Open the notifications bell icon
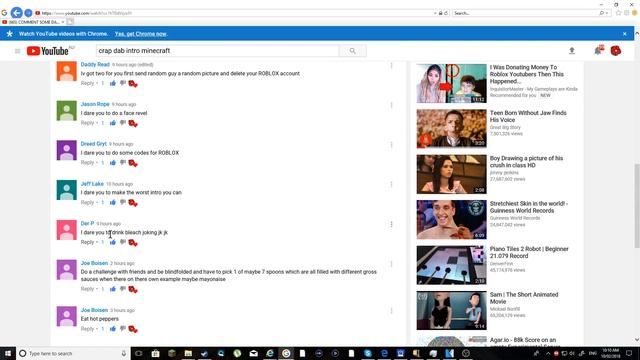Screen dimensions: 640x360 coord(598,51)
